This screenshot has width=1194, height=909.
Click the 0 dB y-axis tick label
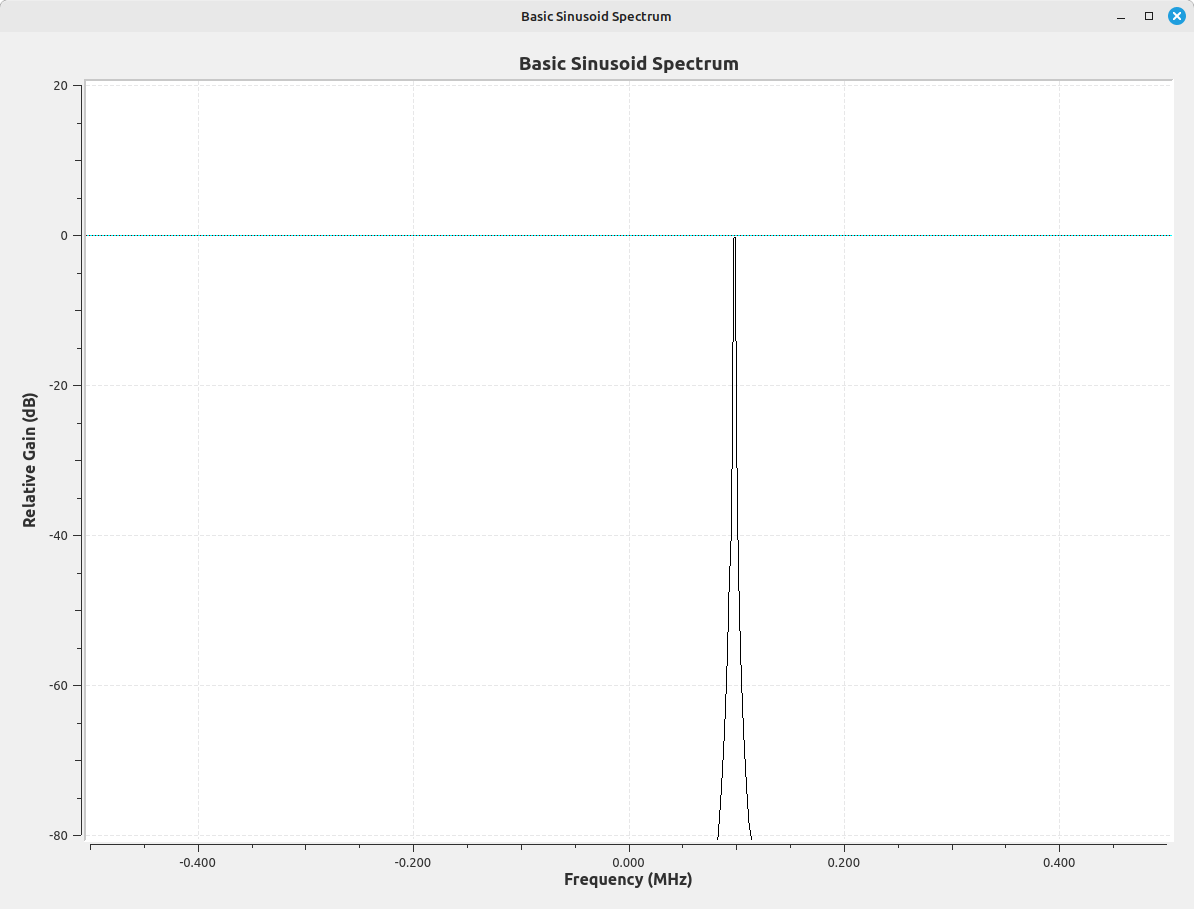click(64, 236)
